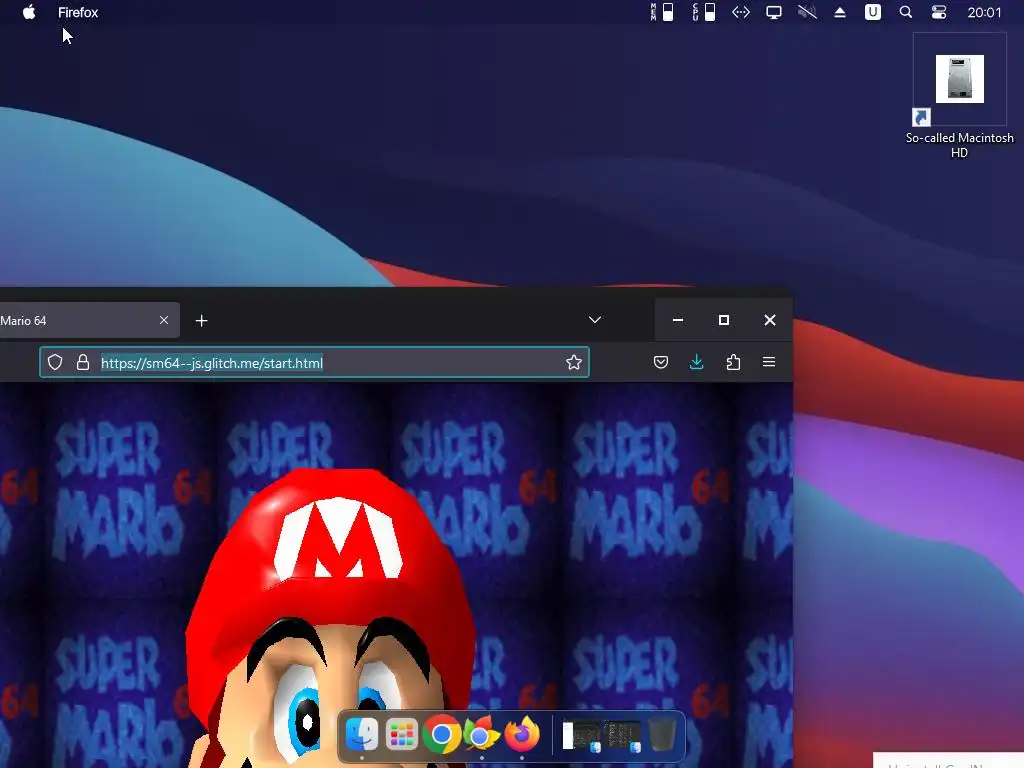Launch the leaf-styled Chromium dock icon
Image resolution: width=1024 pixels, height=768 pixels.
click(481, 735)
